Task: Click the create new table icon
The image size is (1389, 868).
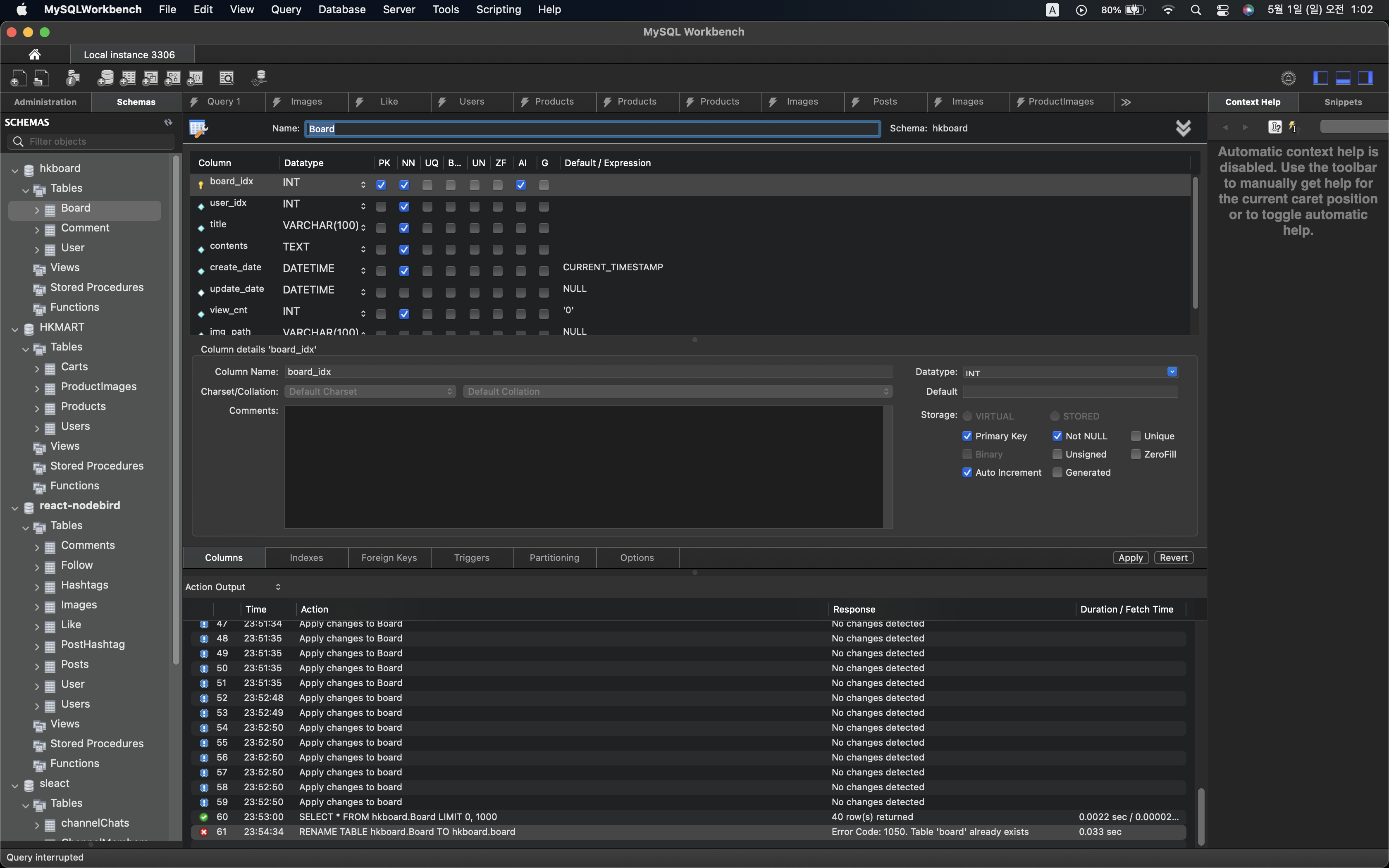Action: pos(127,78)
